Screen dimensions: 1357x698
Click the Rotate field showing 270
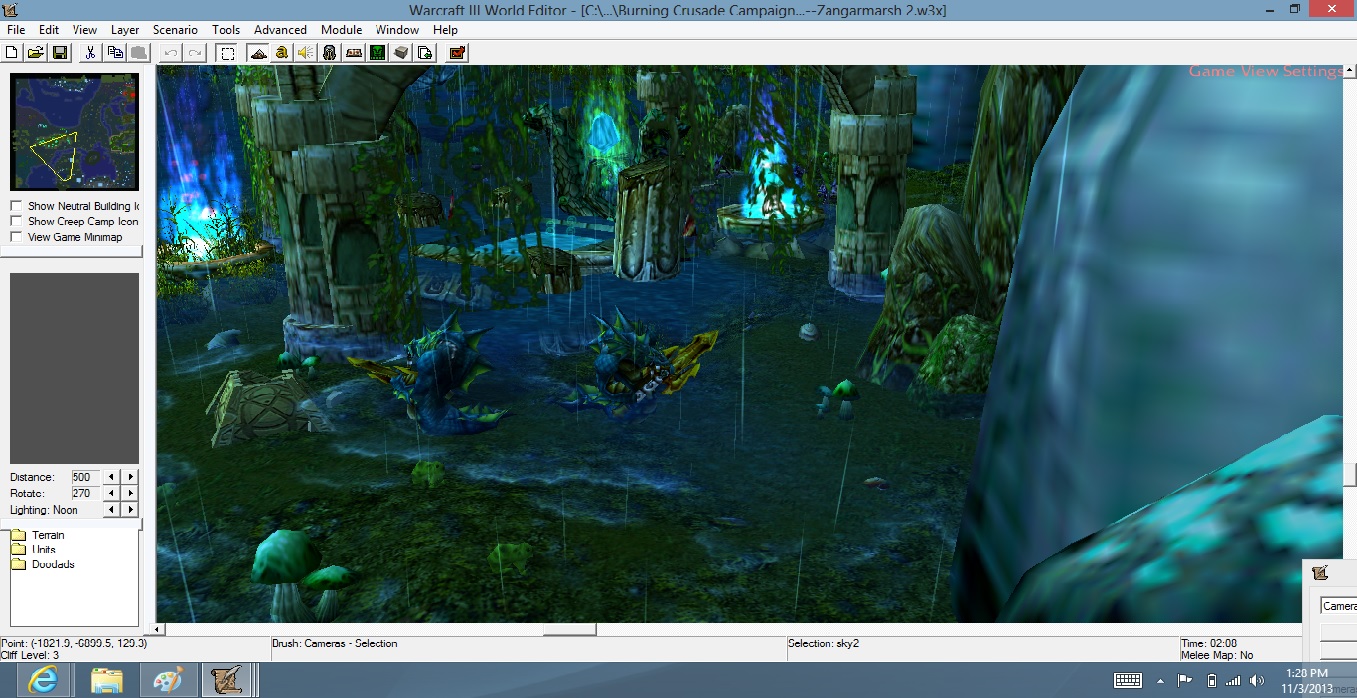click(84, 493)
